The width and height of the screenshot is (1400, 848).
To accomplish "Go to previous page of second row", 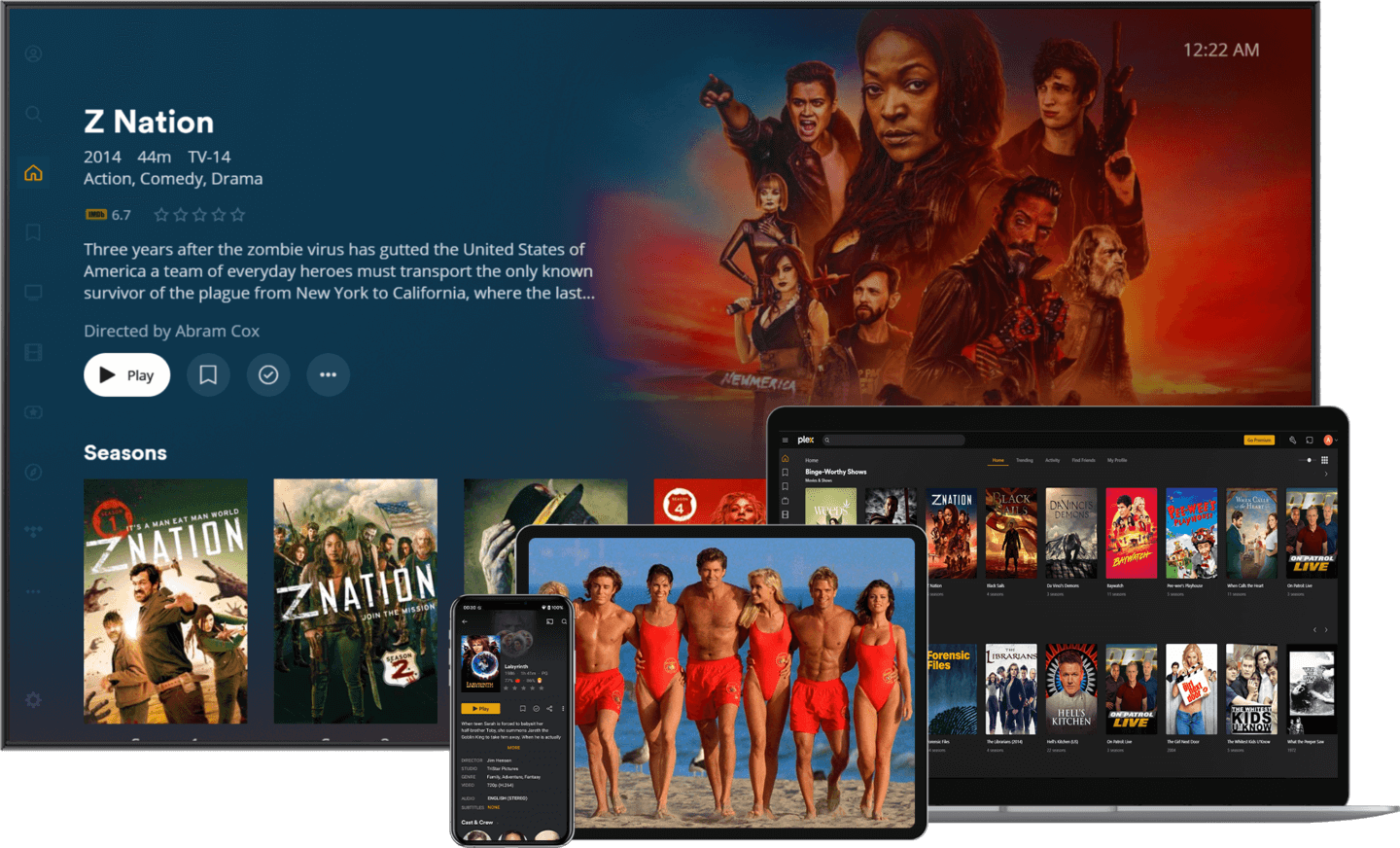I will coord(1314,630).
